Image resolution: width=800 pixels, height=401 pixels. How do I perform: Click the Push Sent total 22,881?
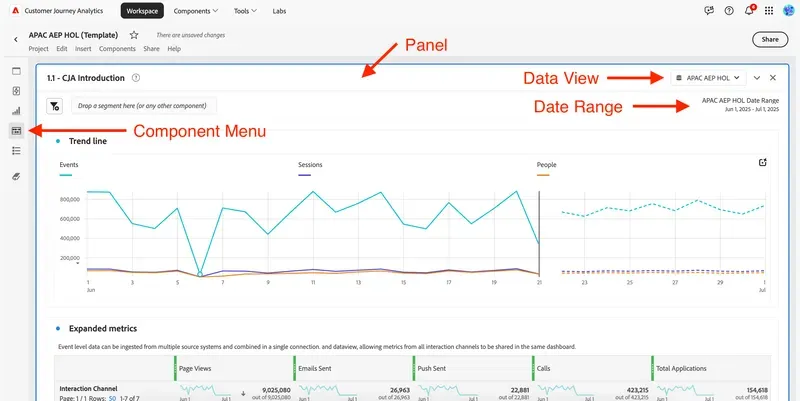(519, 390)
